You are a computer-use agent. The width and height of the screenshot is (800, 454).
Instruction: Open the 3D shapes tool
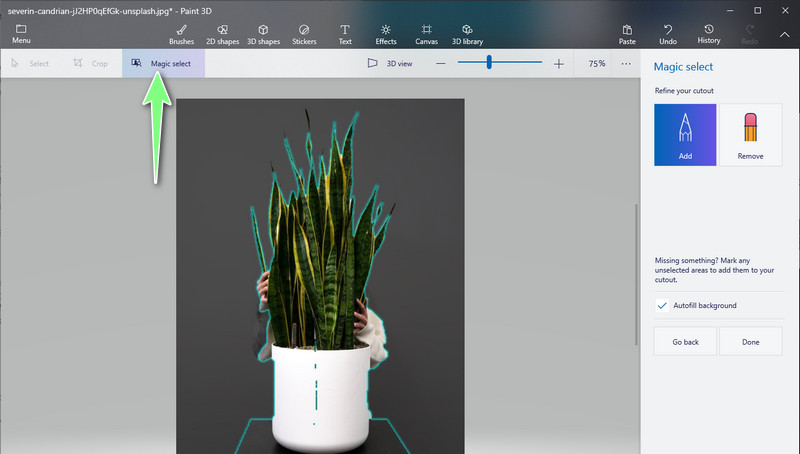click(x=263, y=34)
